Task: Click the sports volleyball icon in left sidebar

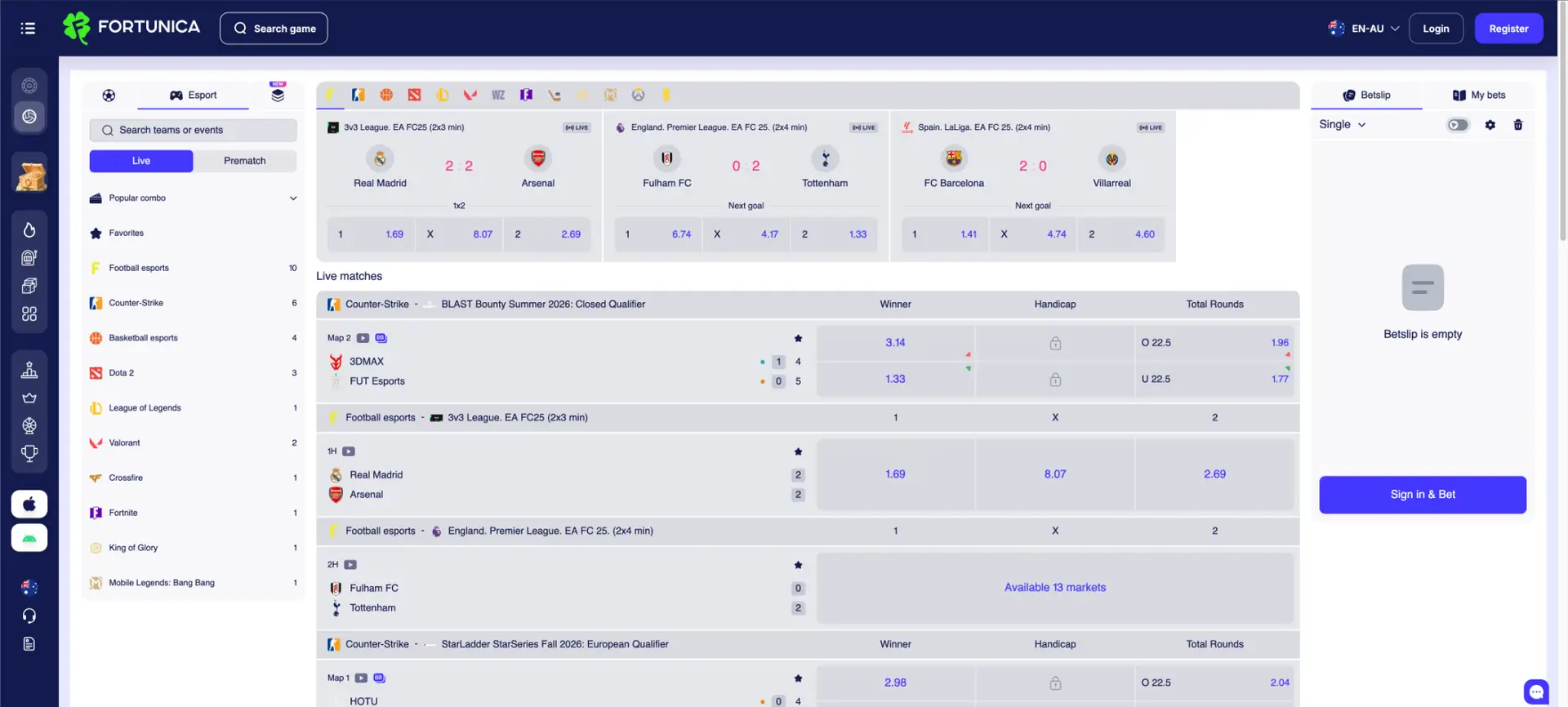Action: tap(29, 116)
